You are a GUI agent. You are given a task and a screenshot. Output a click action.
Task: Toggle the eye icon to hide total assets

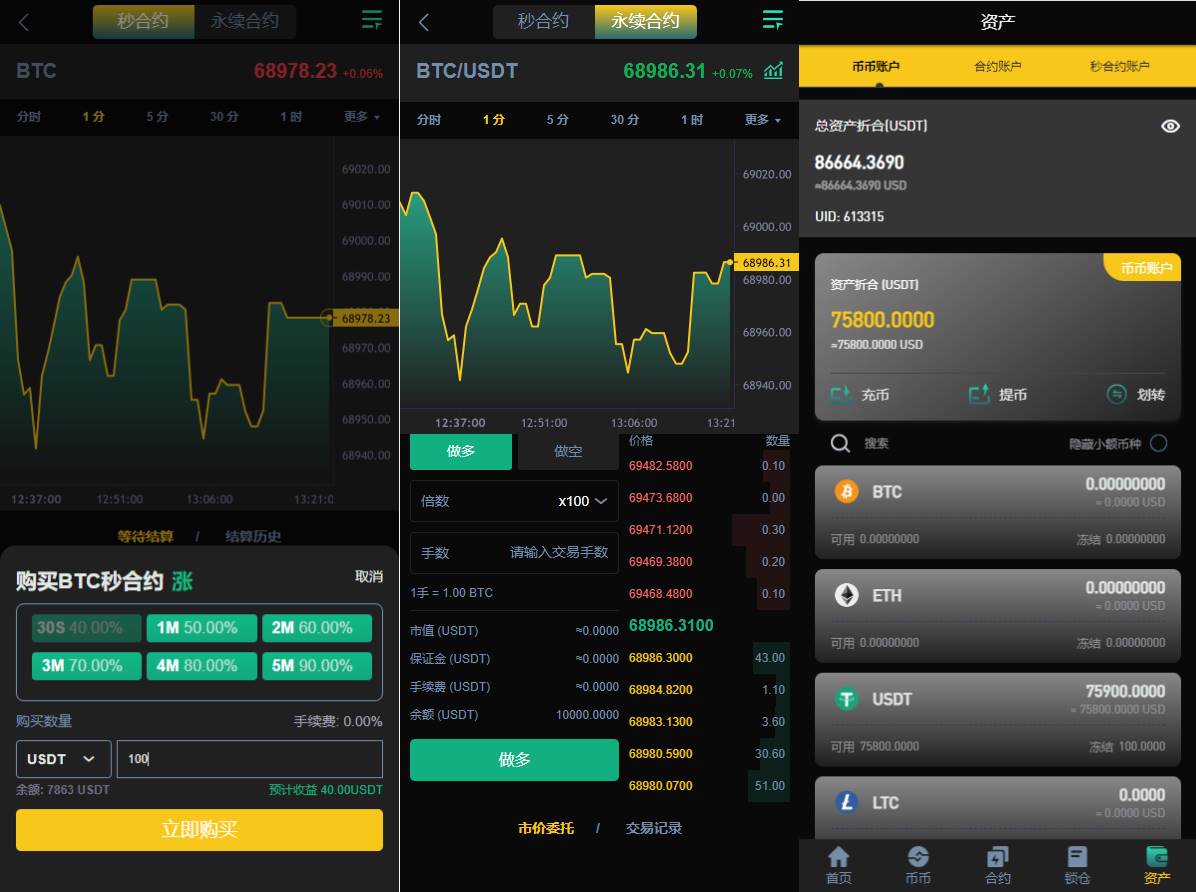pyautogui.click(x=1170, y=126)
